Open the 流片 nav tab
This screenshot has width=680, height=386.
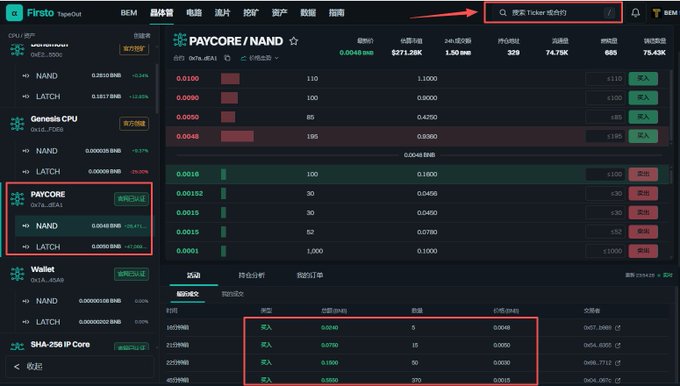point(222,13)
